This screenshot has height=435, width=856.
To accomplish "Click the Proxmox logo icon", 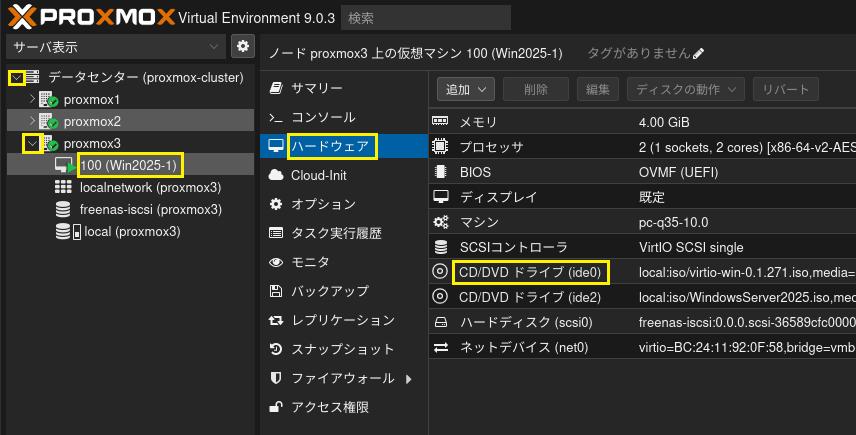I will [22, 17].
